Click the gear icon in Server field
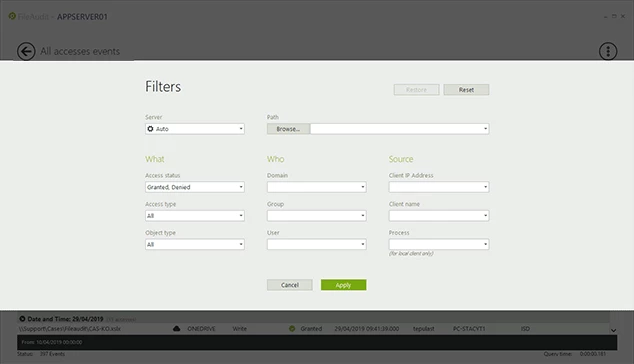Screen dimensions: 634x364 pos(150,129)
